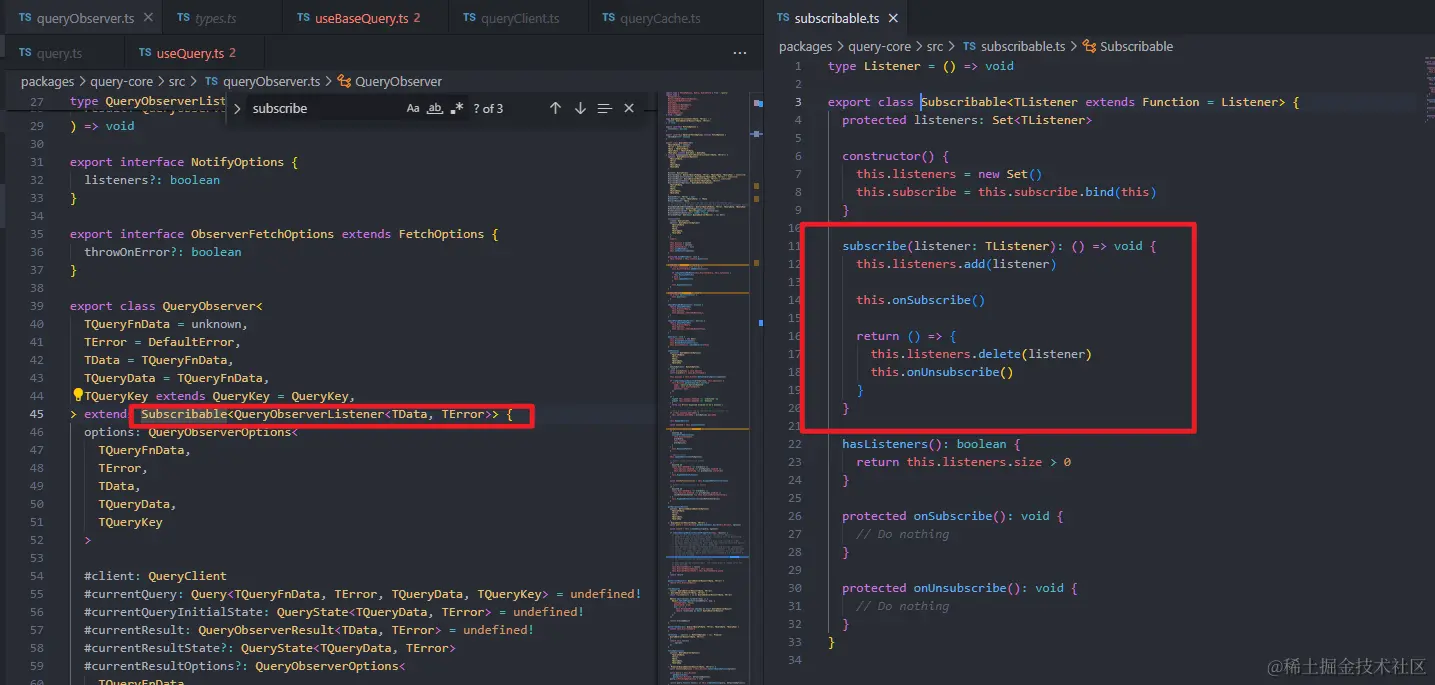Click 'listeners?: boolean' line
Image resolution: width=1435 pixels, height=685 pixels.
[x=152, y=180]
